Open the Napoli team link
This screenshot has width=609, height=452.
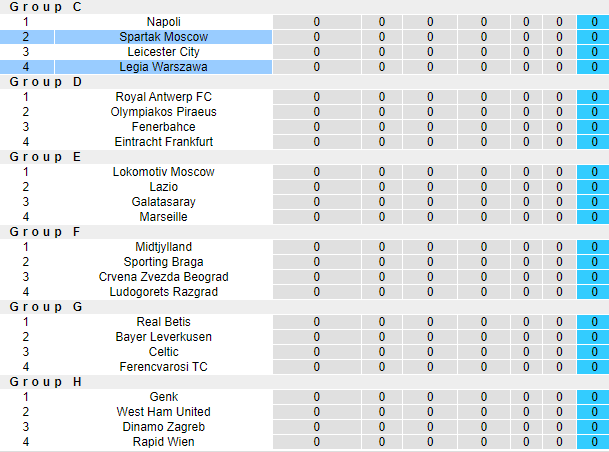pyautogui.click(x=164, y=22)
